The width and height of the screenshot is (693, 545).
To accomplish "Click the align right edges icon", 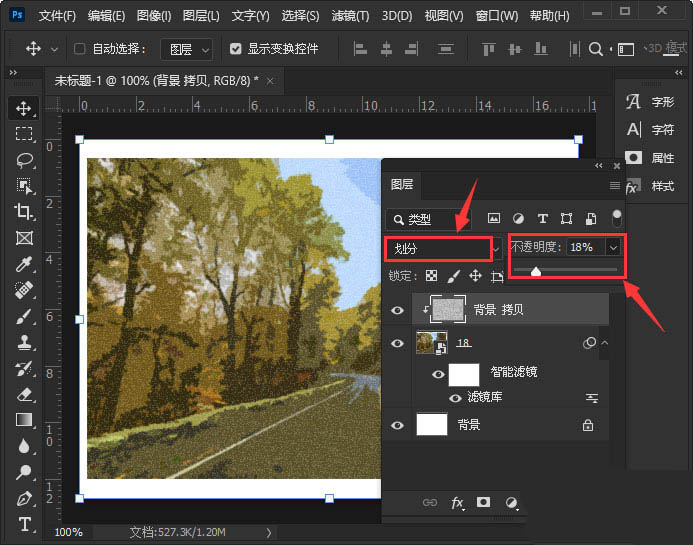I will [x=411, y=49].
